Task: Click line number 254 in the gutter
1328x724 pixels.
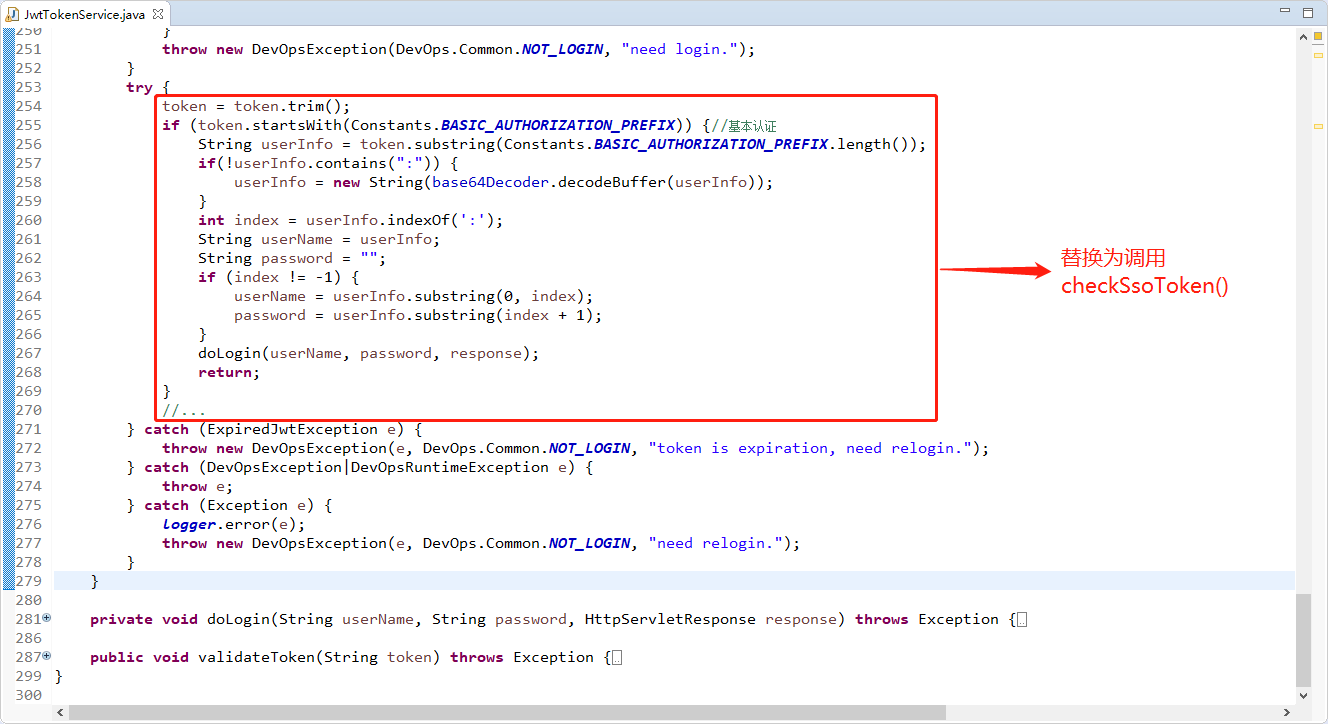Action: 29,106
